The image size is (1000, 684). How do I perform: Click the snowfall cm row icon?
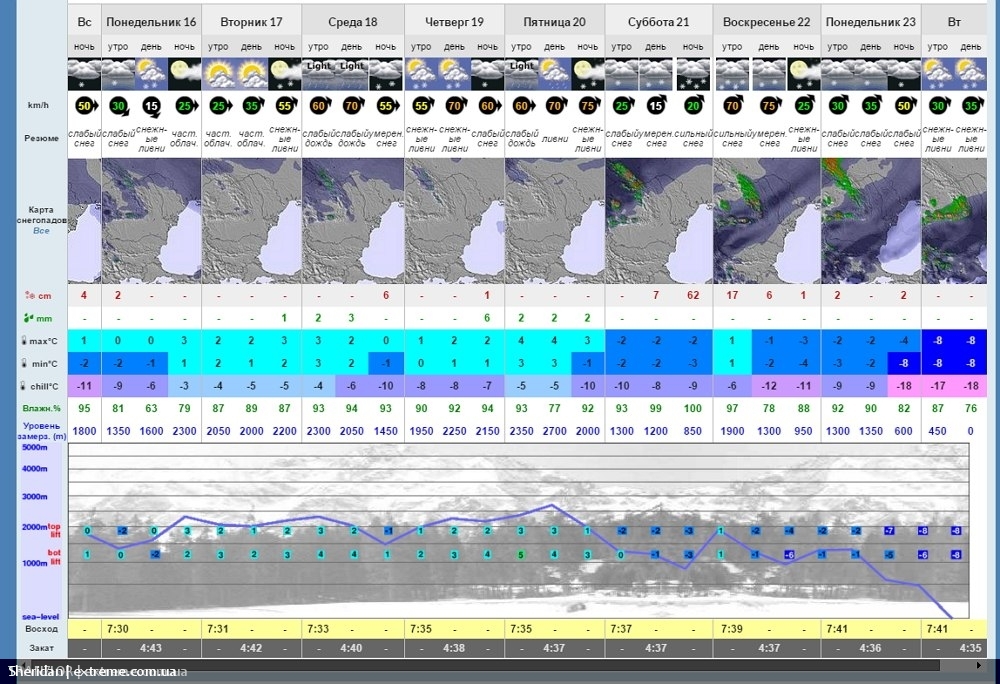pos(29,295)
